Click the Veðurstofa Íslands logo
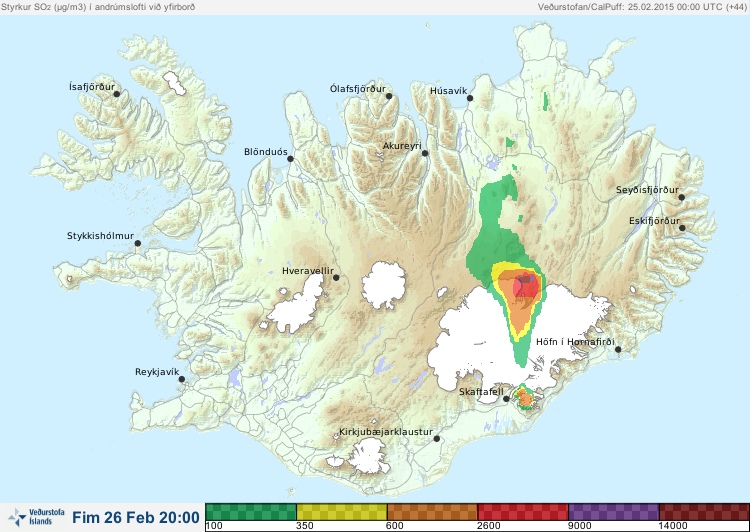 tap(36, 517)
